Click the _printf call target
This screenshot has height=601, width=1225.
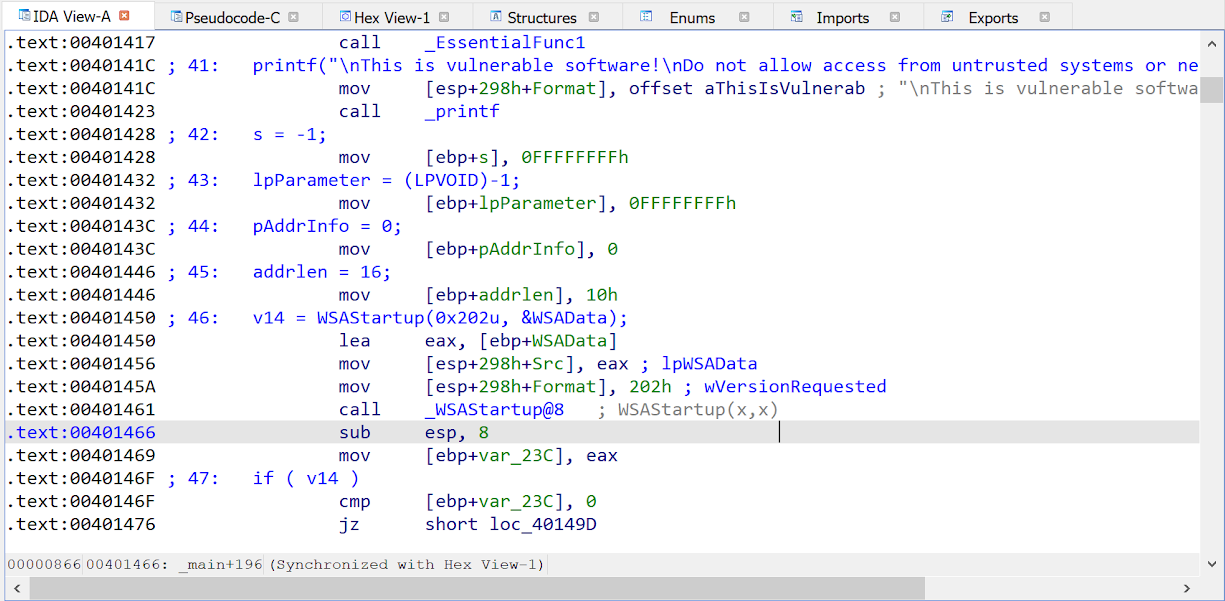click(x=462, y=111)
